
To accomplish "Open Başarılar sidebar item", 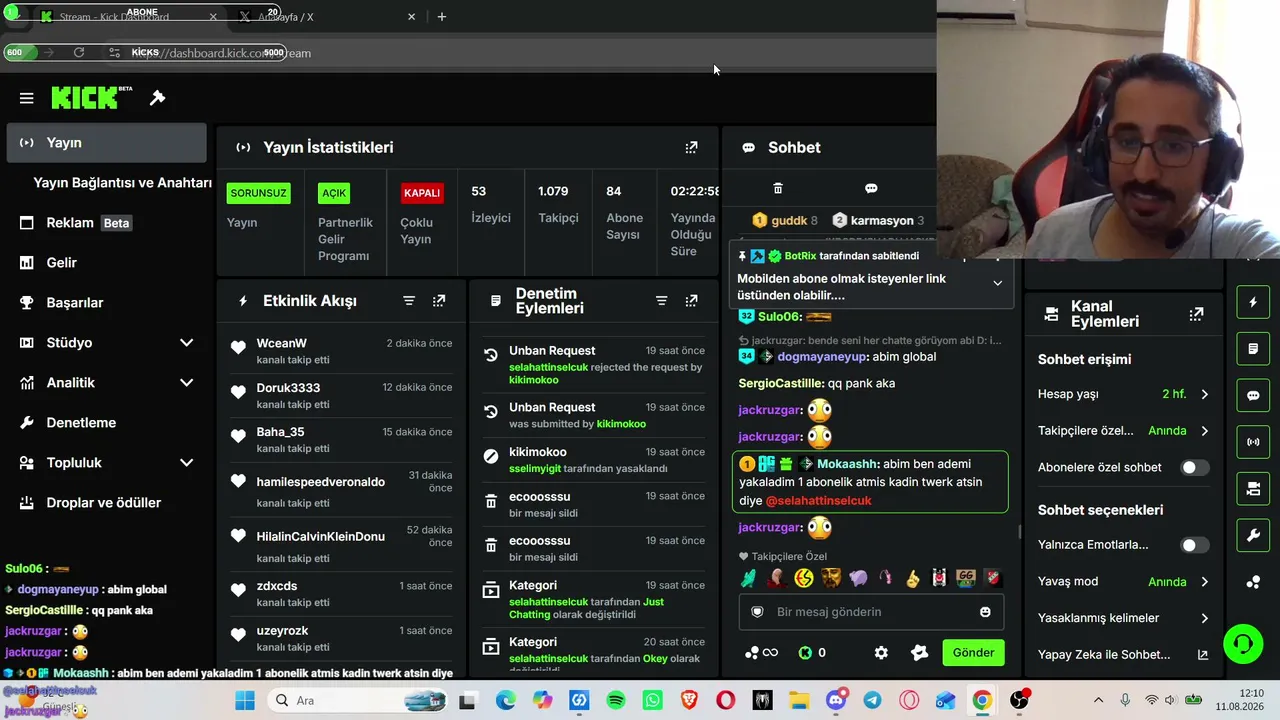I will [x=106, y=303].
